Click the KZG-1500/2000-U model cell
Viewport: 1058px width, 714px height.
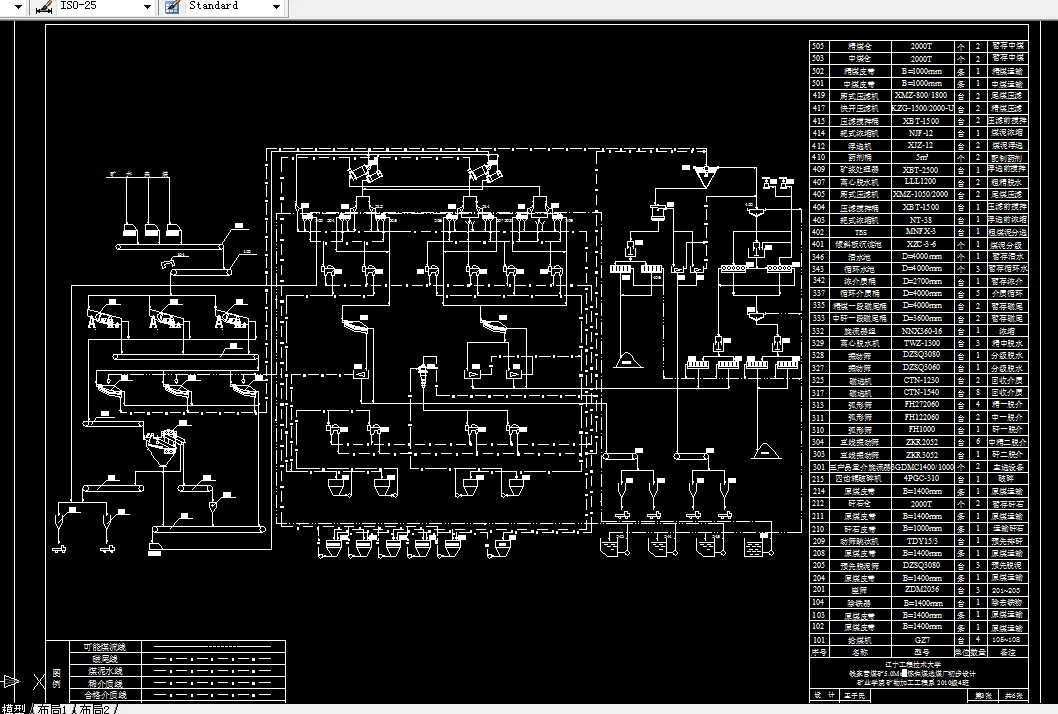coord(922,108)
